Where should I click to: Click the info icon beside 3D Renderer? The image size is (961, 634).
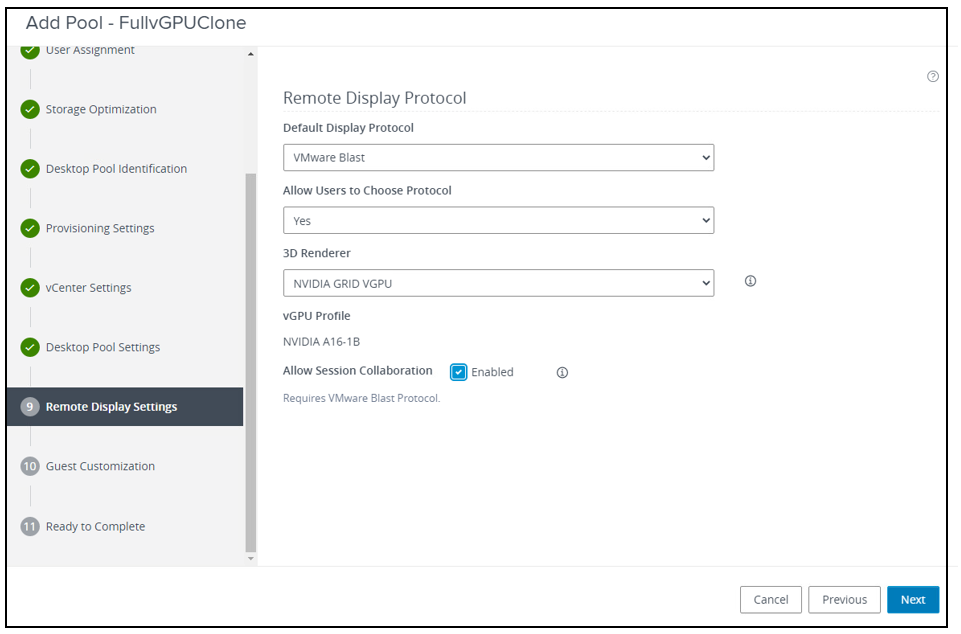749,281
